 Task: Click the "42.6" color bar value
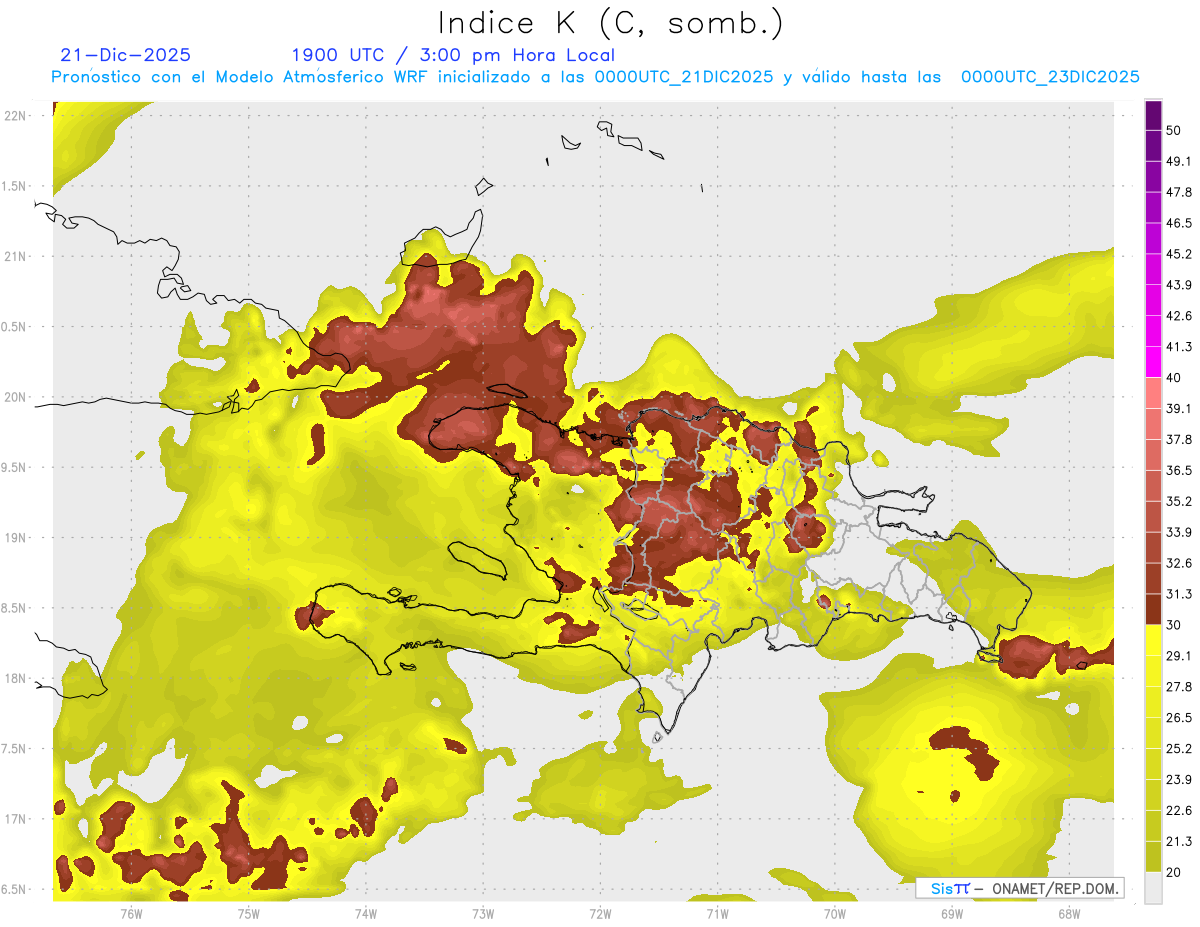(1179, 316)
